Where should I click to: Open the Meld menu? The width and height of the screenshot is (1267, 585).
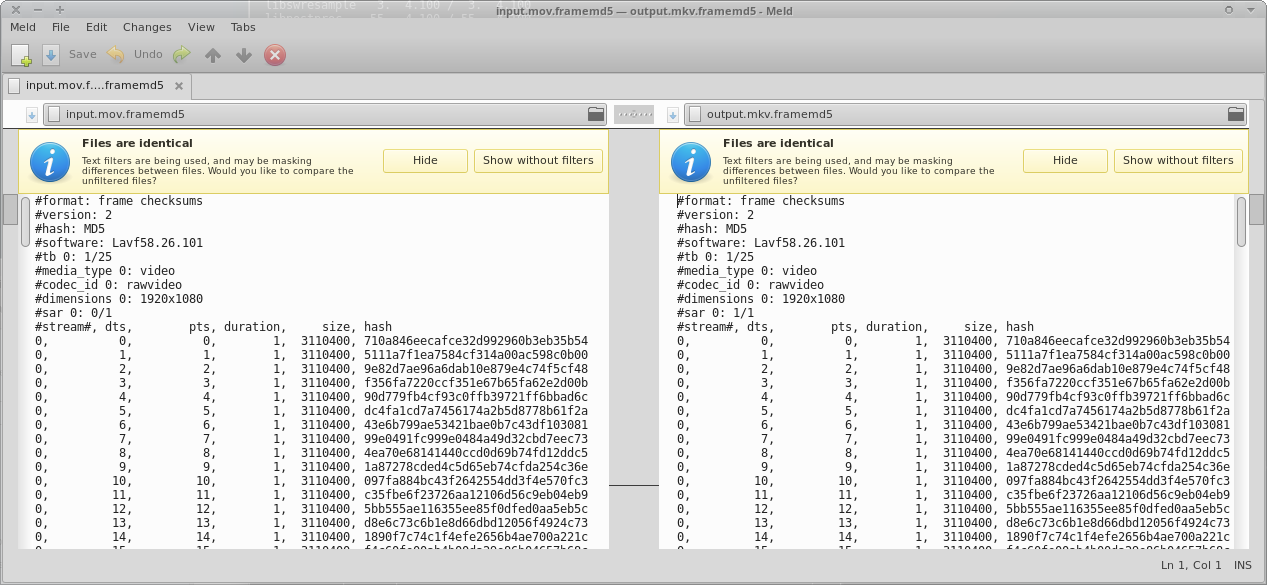pos(23,28)
